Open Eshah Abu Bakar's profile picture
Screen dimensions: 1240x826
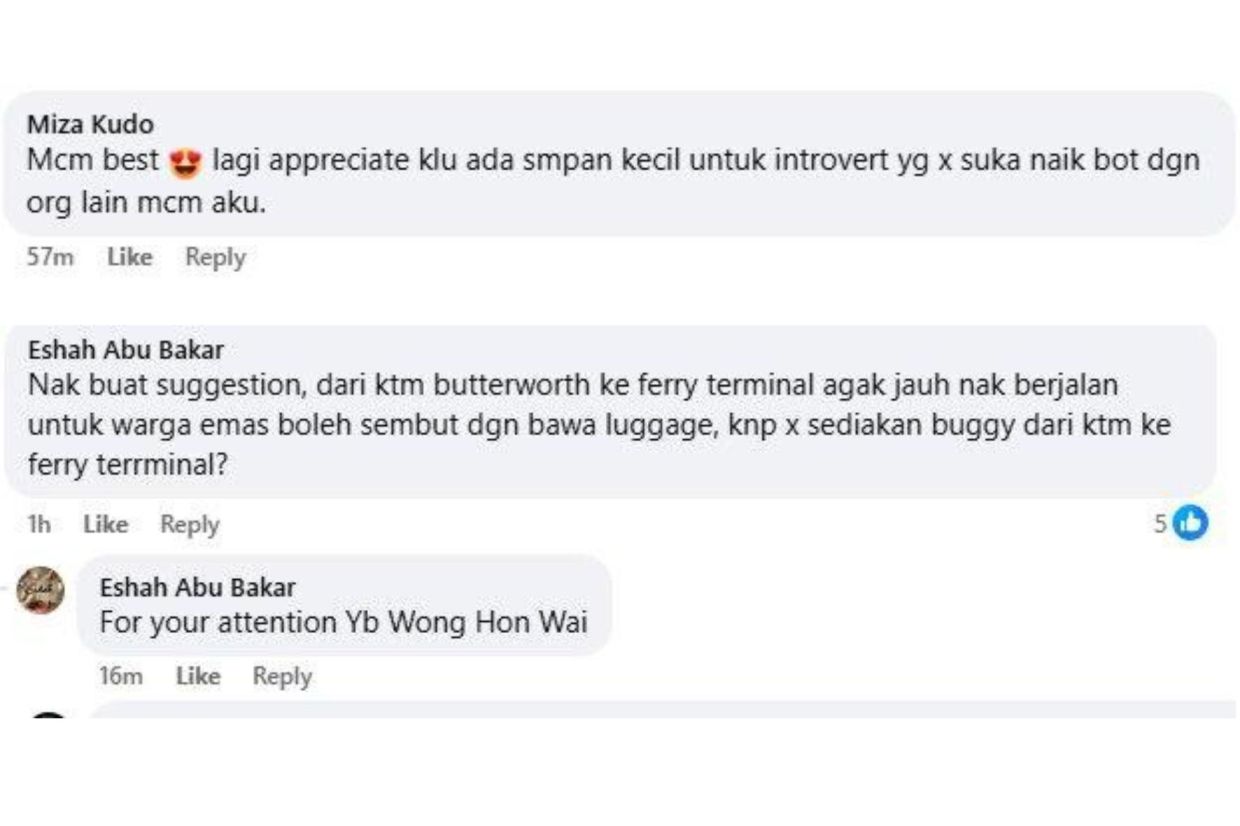[41, 590]
